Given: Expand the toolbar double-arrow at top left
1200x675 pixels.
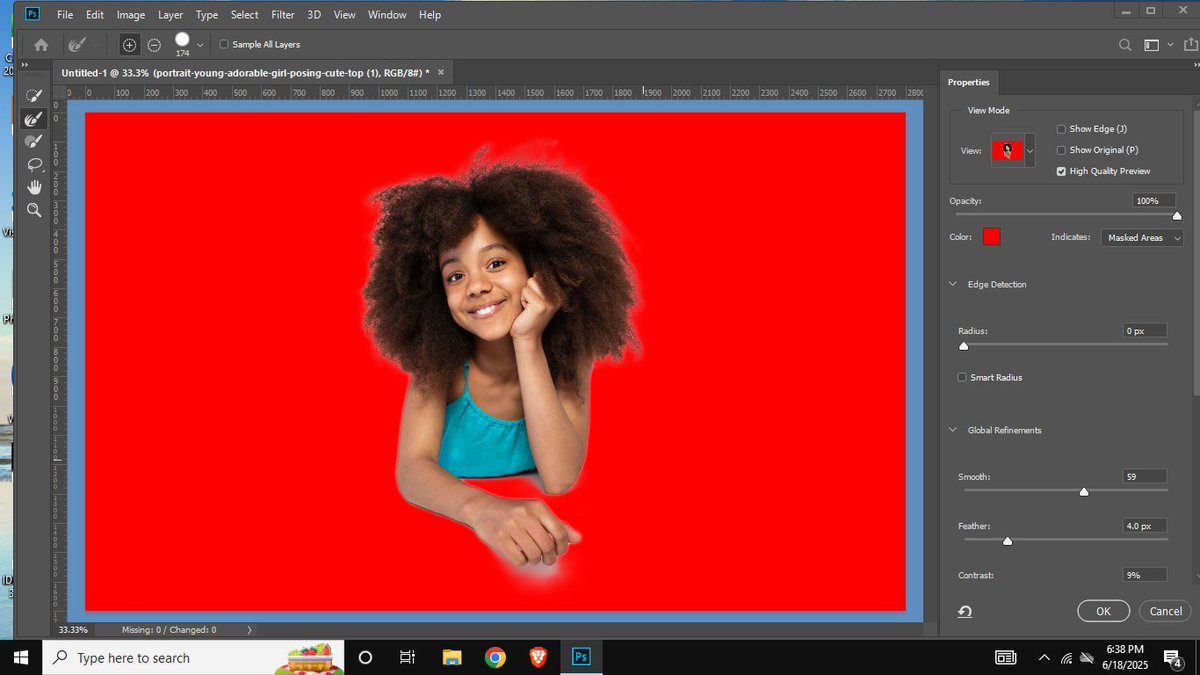Looking at the screenshot, I should pyautogui.click(x=25, y=64).
